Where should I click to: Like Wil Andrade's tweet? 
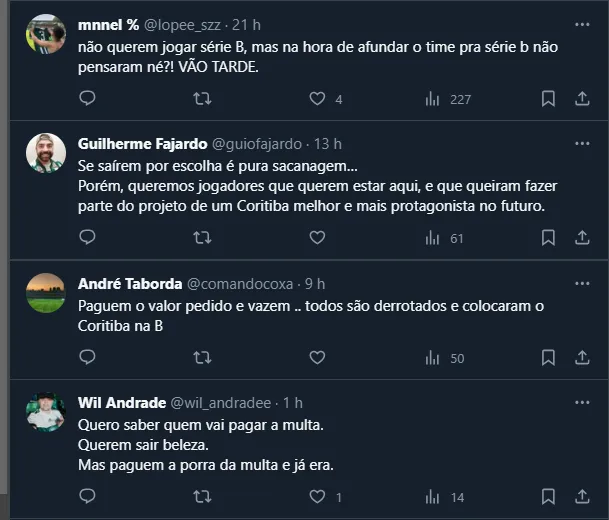(317, 496)
